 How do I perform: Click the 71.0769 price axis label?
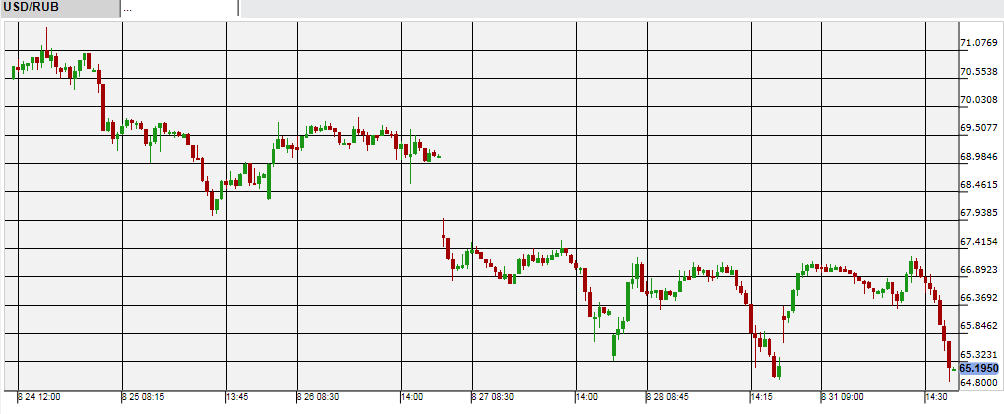978,43
